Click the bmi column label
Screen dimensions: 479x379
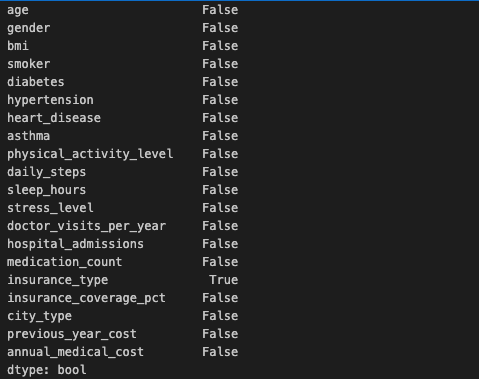click(18, 46)
